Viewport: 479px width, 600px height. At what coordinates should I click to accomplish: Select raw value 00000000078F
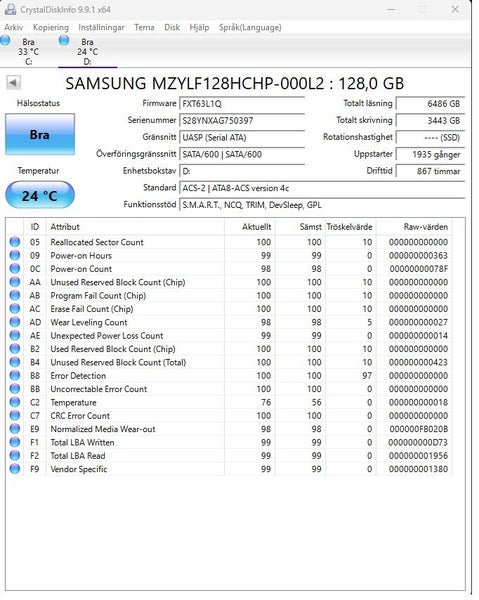click(x=419, y=269)
